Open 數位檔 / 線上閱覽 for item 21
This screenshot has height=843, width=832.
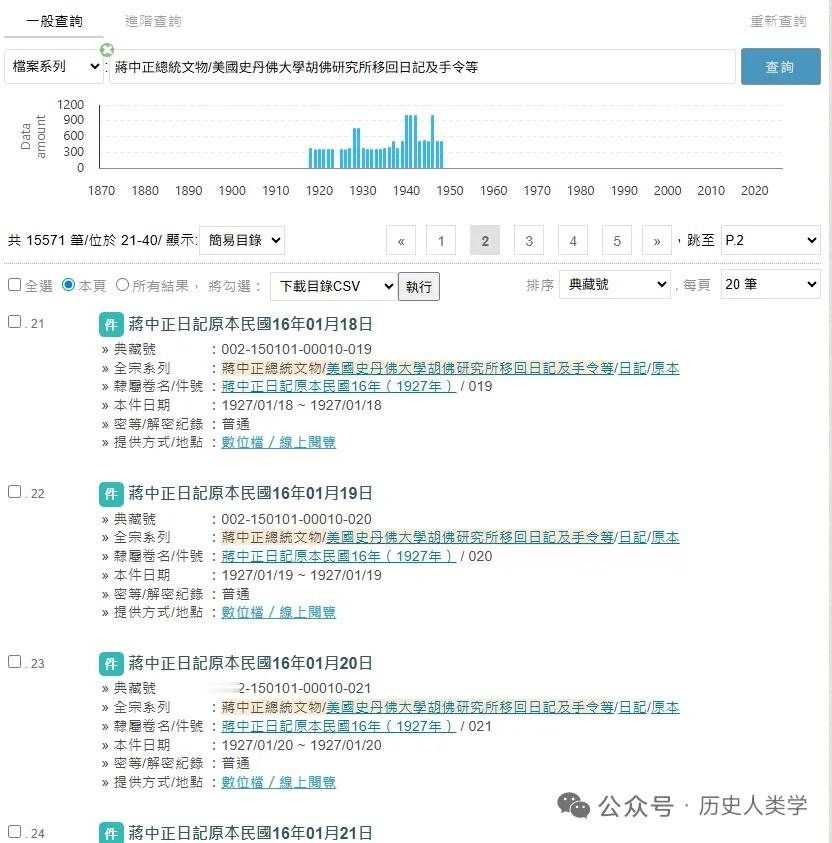(278, 442)
